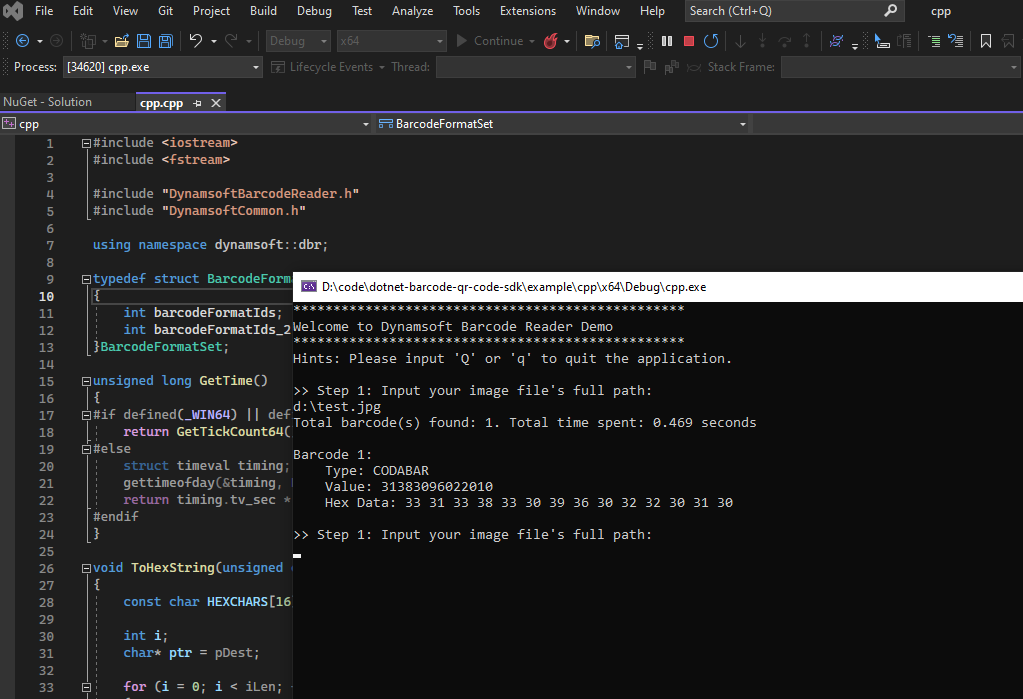Click the Search (Ctrl+Q) input box
The height and width of the screenshot is (699, 1023).
pos(780,11)
